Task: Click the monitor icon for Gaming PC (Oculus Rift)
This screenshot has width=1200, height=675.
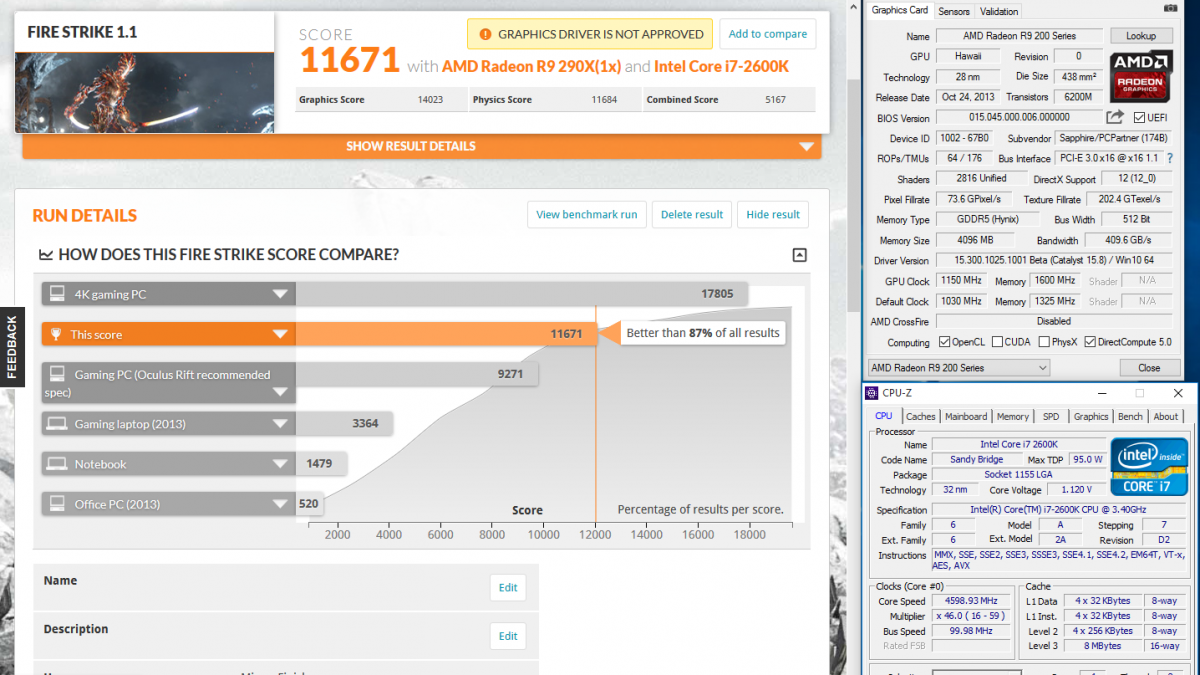Action: click(58, 374)
